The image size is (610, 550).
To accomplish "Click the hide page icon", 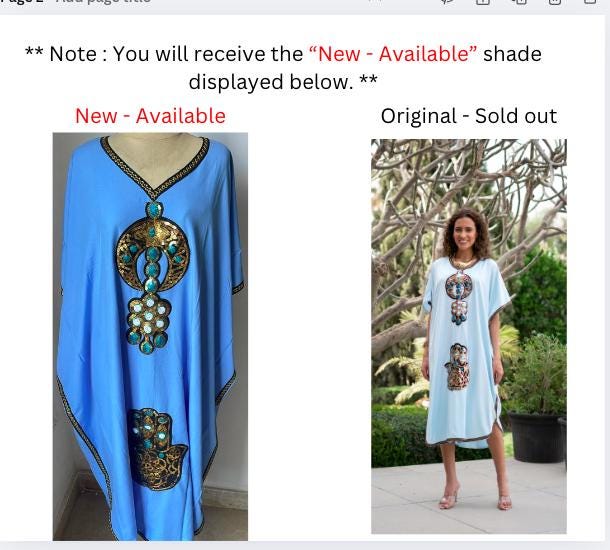I will (x=448, y=2).
